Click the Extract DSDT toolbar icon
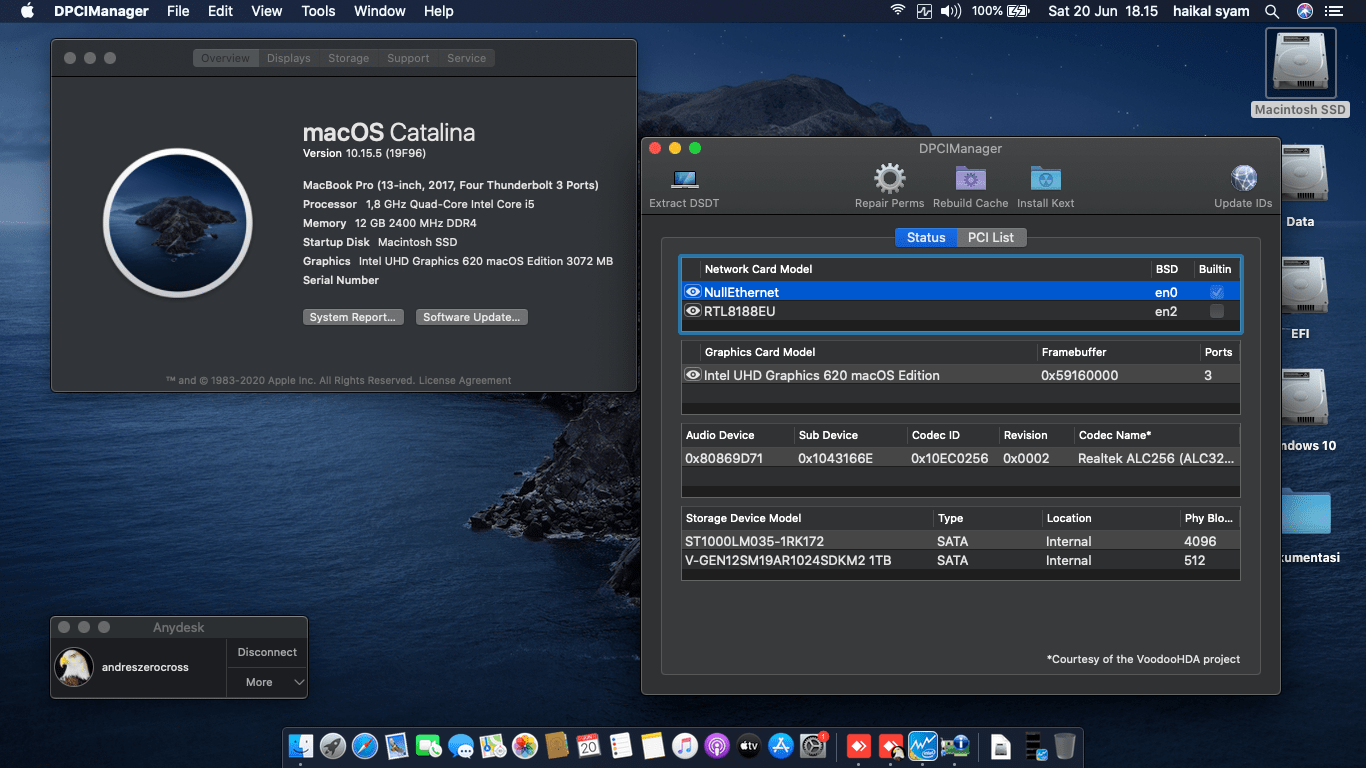 coord(685,180)
